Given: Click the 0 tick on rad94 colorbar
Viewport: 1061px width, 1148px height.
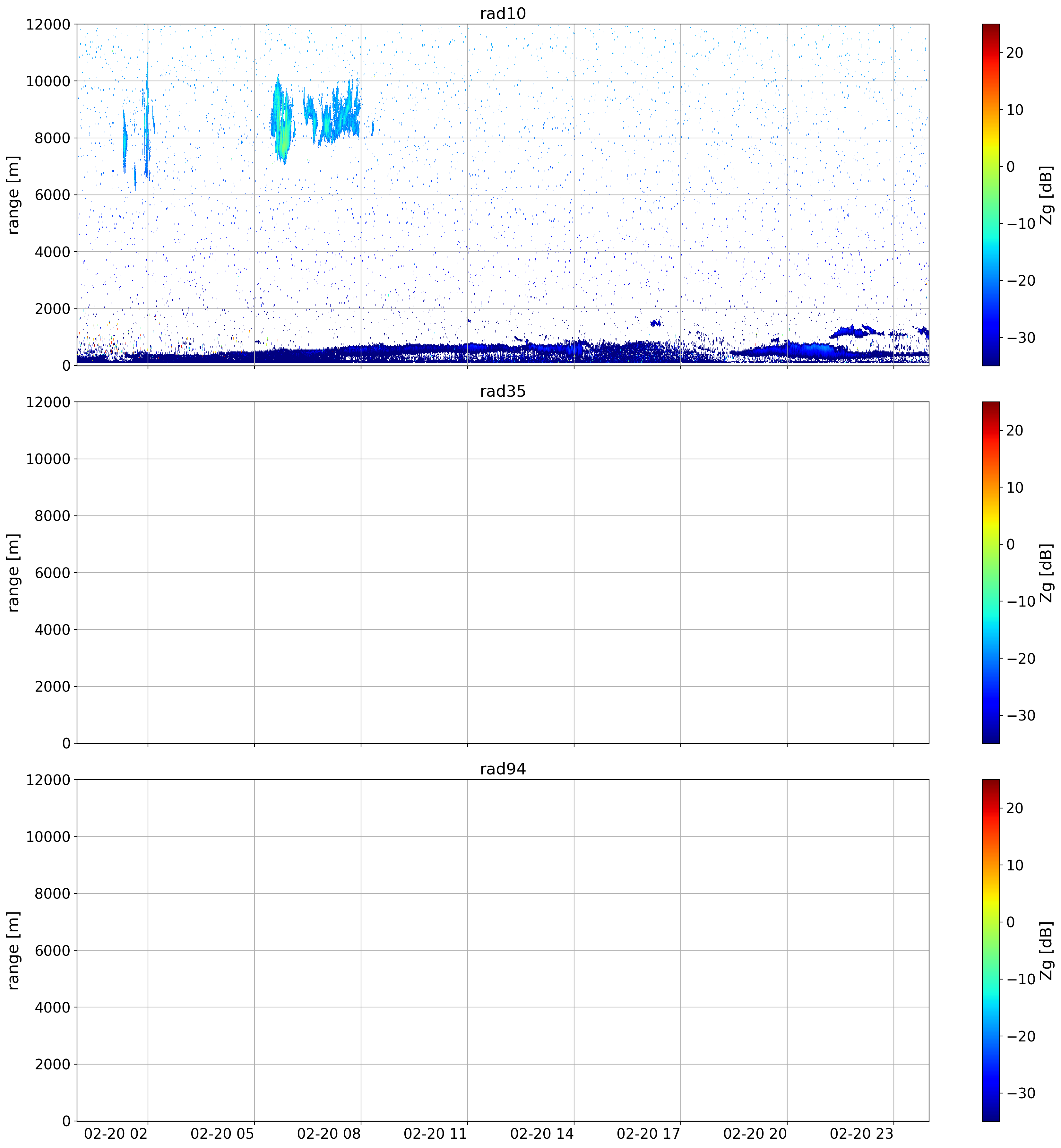Looking at the screenshot, I should pos(1011,922).
